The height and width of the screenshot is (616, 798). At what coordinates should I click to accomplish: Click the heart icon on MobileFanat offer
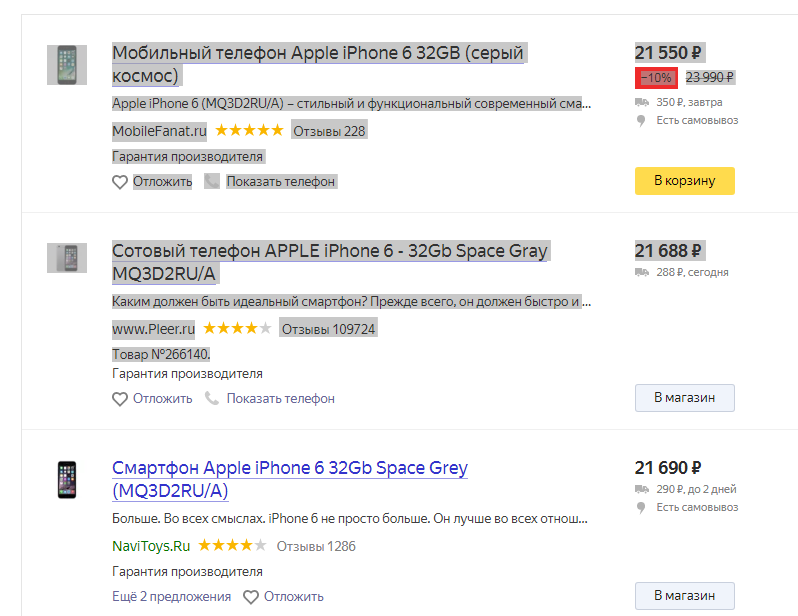point(120,182)
